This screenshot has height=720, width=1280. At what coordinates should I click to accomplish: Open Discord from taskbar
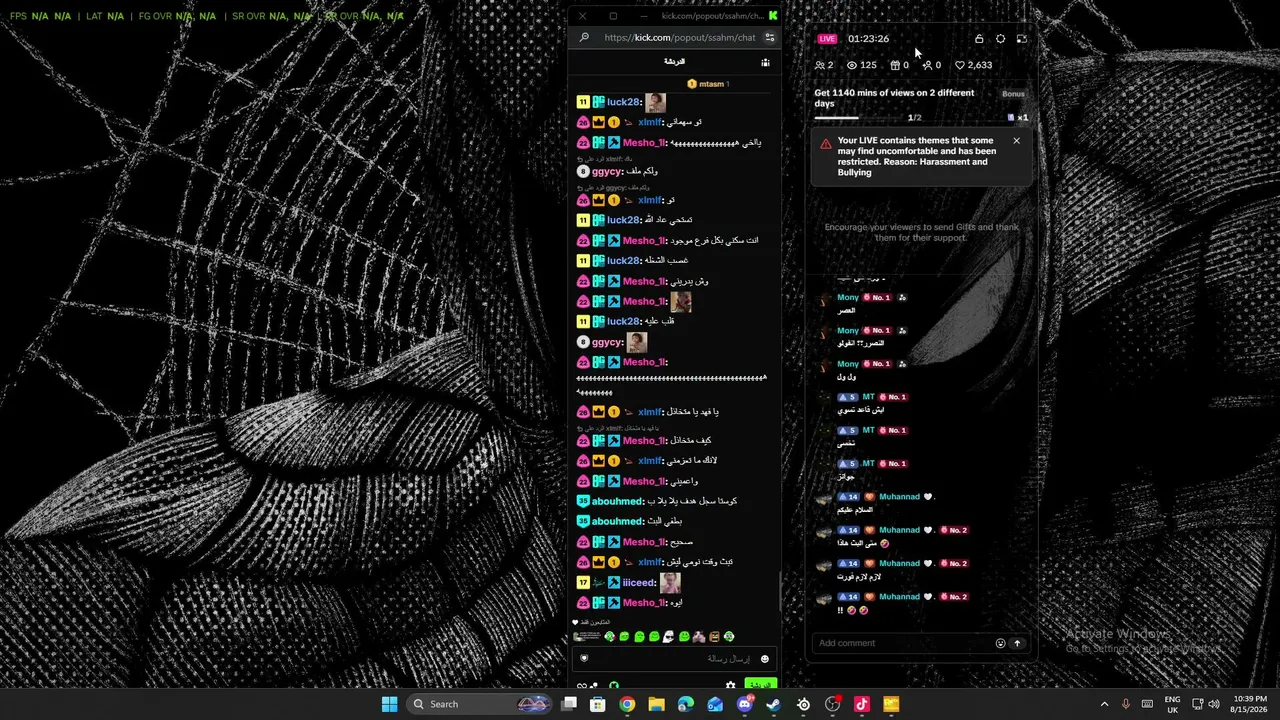[x=745, y=704]
